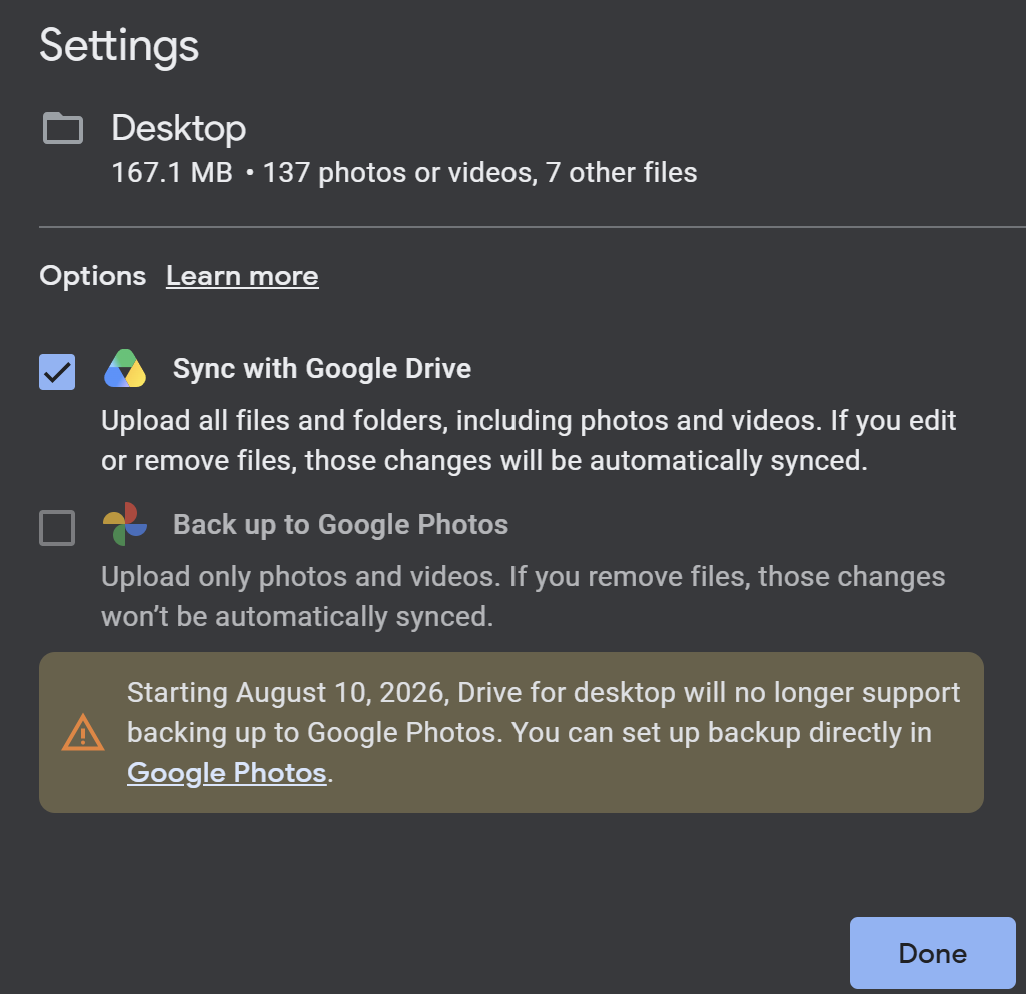The height and width of the screenshot is (994, 1026).
Task: Click the 167.1 MB folder size summary
Action: pyautogui.click(x=404, y=173)
